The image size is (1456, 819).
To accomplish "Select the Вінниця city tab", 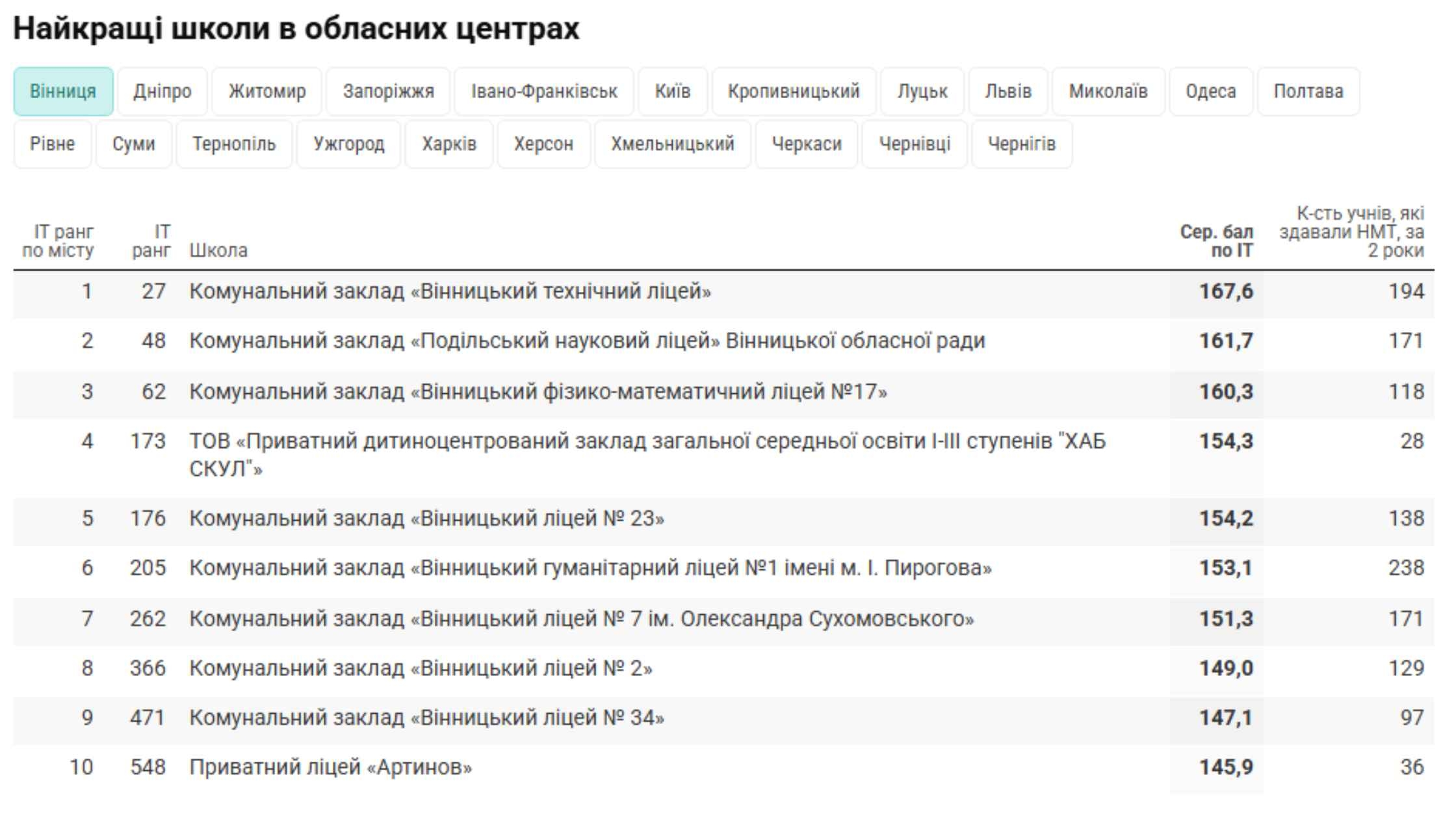I will coord(63,92).
